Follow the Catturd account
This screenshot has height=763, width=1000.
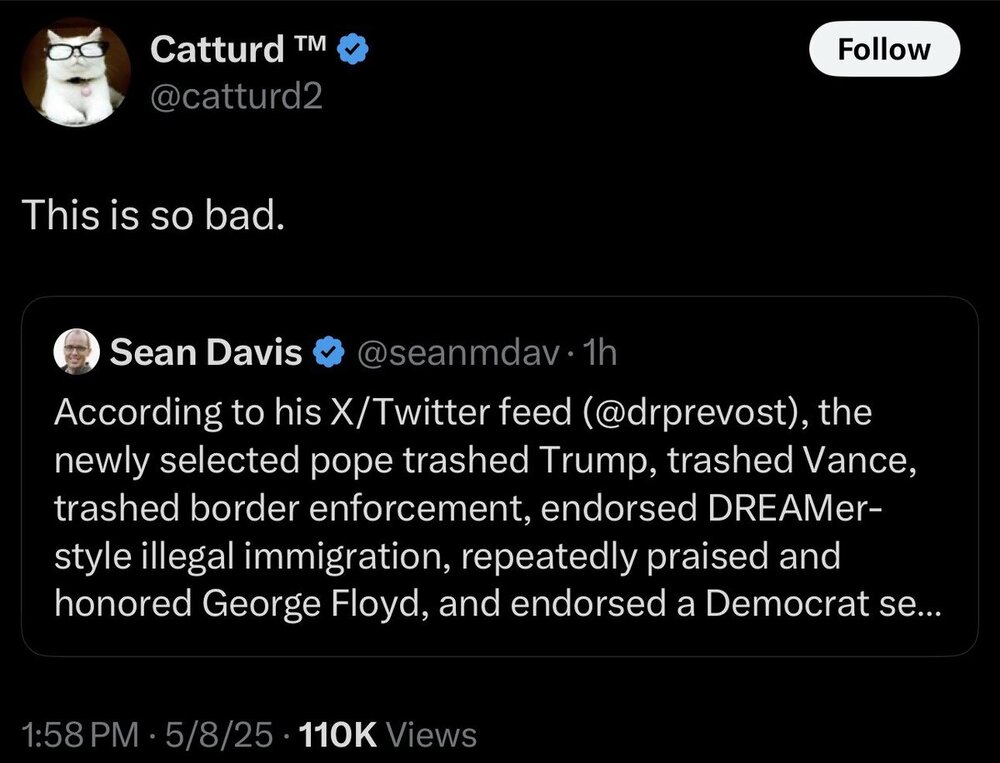point(883,49)
